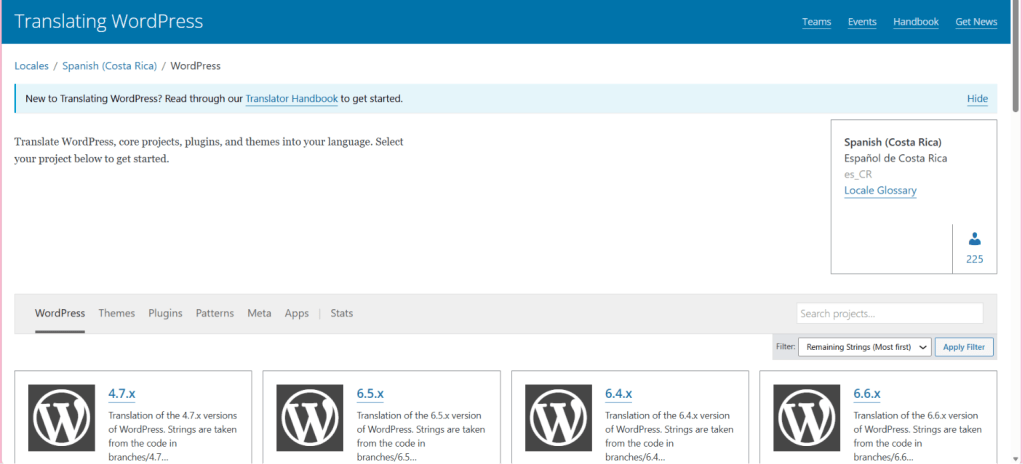Click the page vertical scrollbar
The width and height of the screenshot is (1023, 464).
pos(1016,57)
